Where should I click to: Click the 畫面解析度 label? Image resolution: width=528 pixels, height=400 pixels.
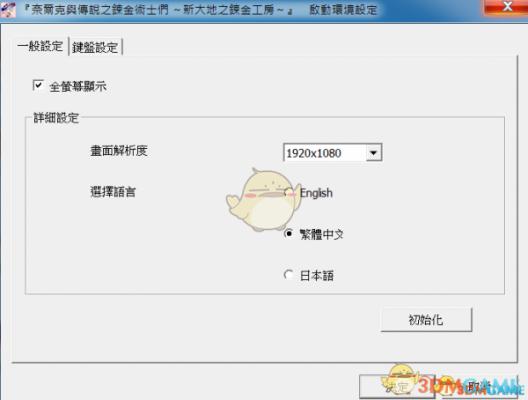click(x=119, y=151)
